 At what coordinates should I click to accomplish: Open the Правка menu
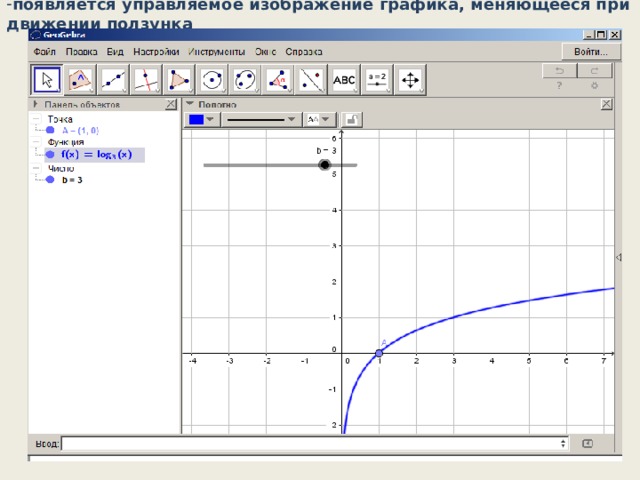point(81,52)
